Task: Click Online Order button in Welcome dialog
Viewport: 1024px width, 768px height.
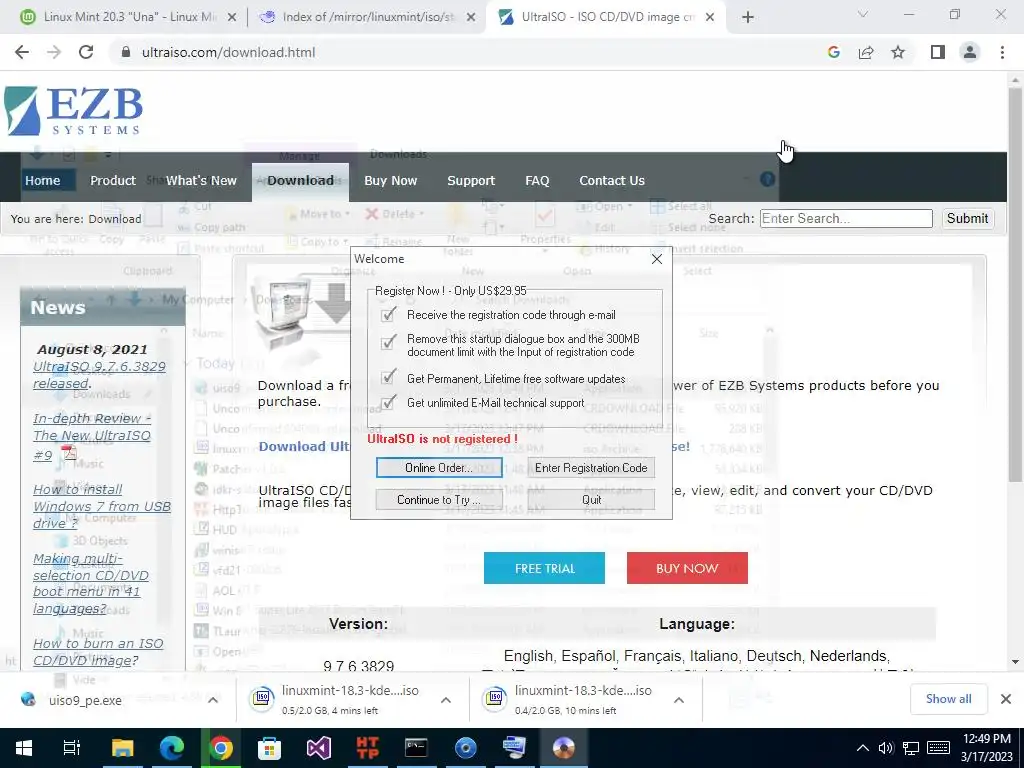Action: pos(439,468)
